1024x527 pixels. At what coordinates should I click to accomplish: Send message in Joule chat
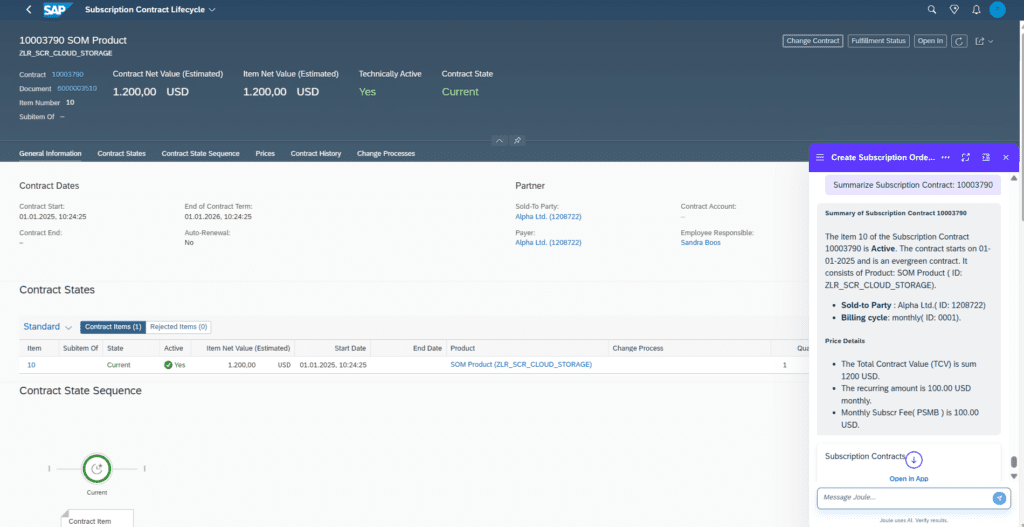tap(998, 498)
